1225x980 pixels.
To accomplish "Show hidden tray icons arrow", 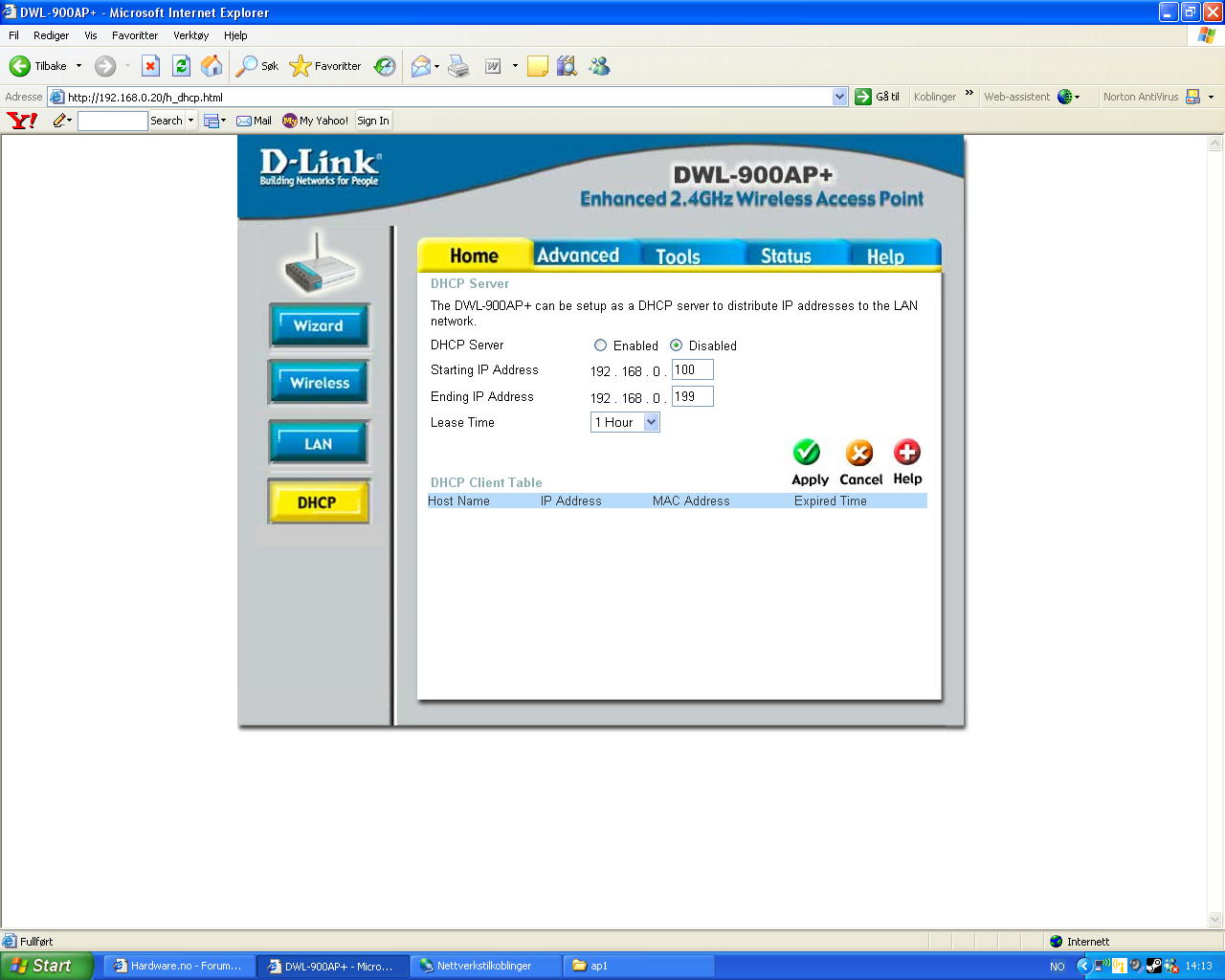I will (1084, 966).
